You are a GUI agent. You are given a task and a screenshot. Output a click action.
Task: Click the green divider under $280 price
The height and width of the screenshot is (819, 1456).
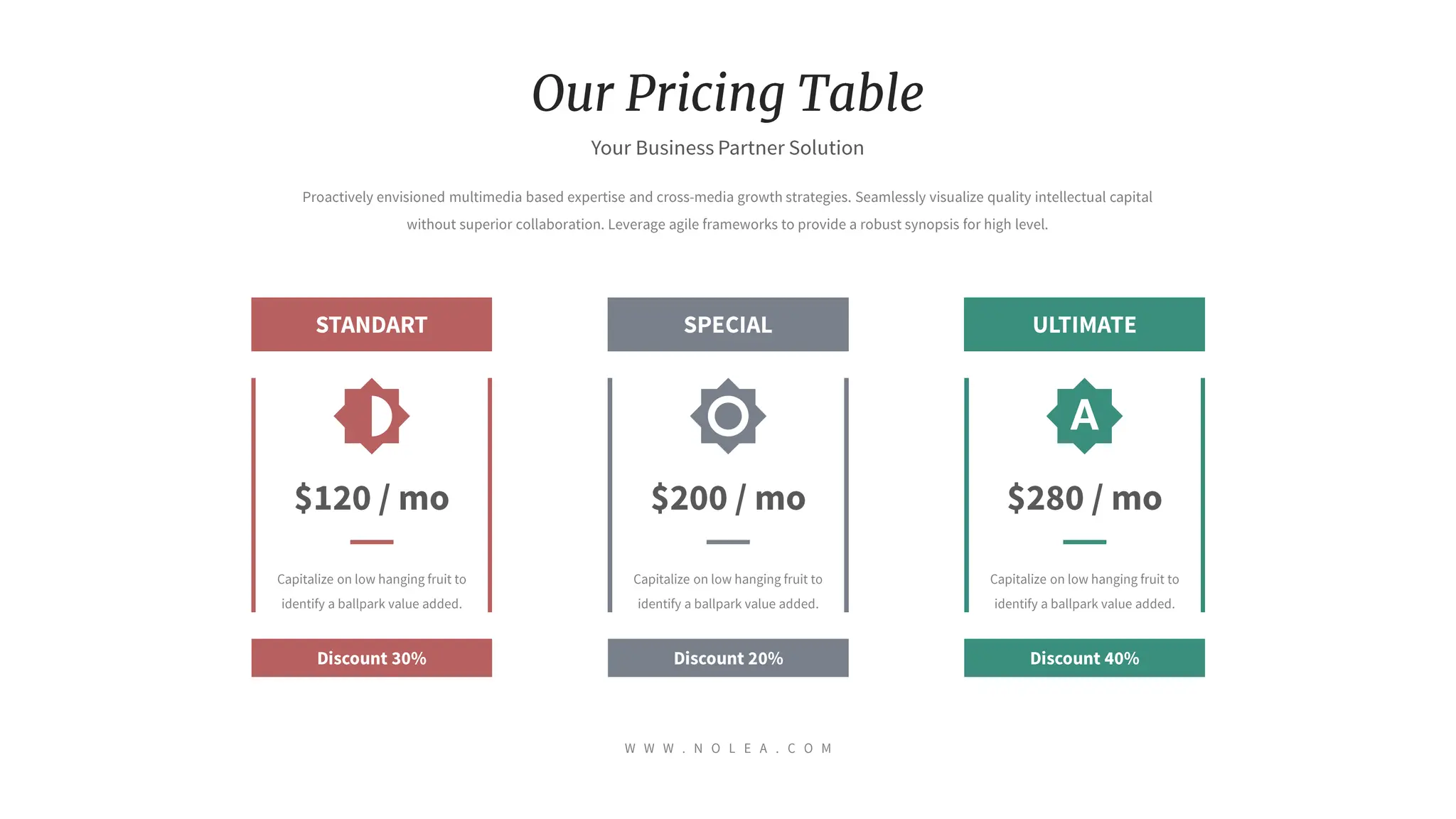click(1084, 542)
